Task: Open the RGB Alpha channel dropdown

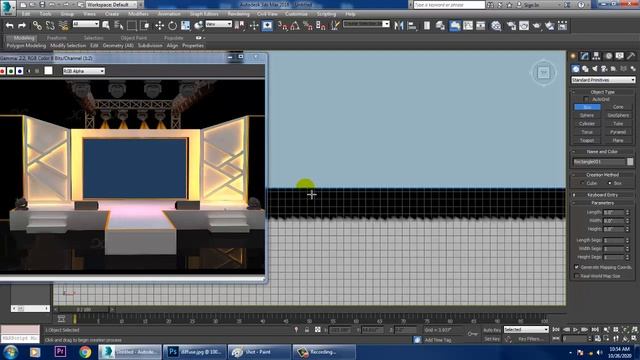Action: click(x=84, y=71)
